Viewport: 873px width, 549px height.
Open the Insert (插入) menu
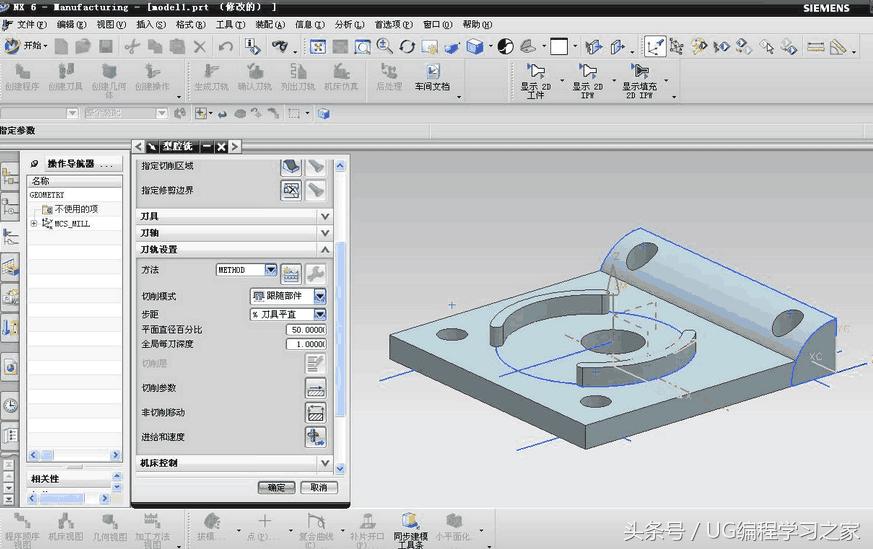150,24
